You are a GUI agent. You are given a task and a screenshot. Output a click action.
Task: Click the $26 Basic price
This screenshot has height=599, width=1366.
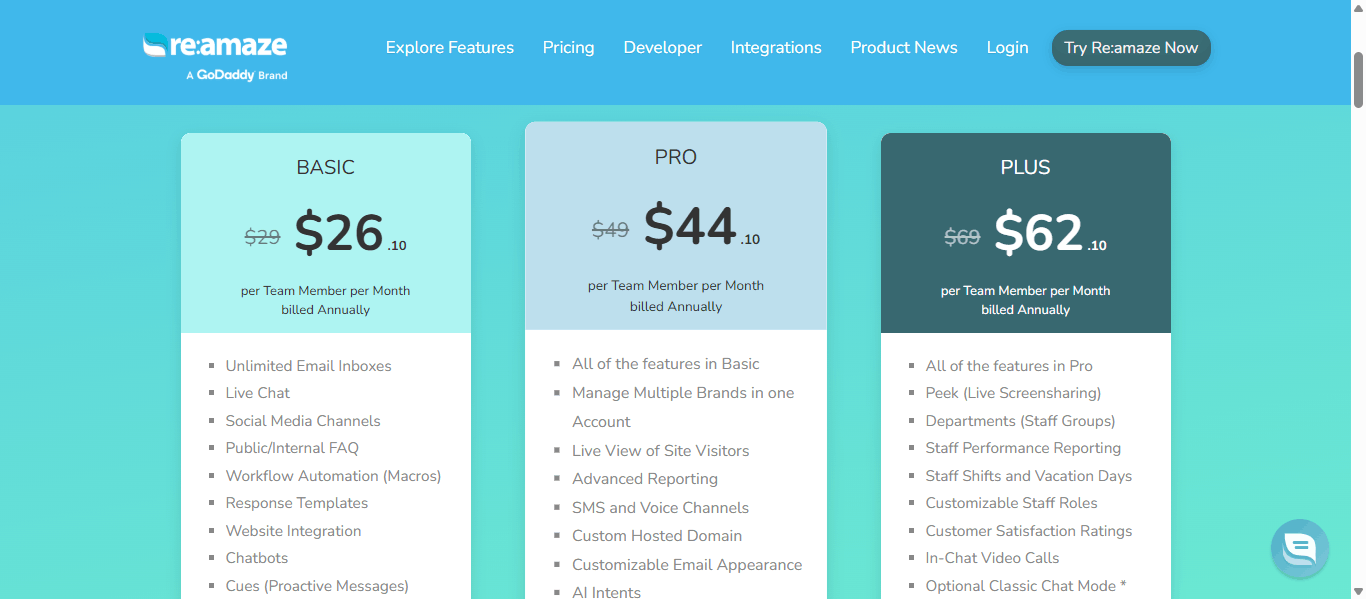(339, 233)
